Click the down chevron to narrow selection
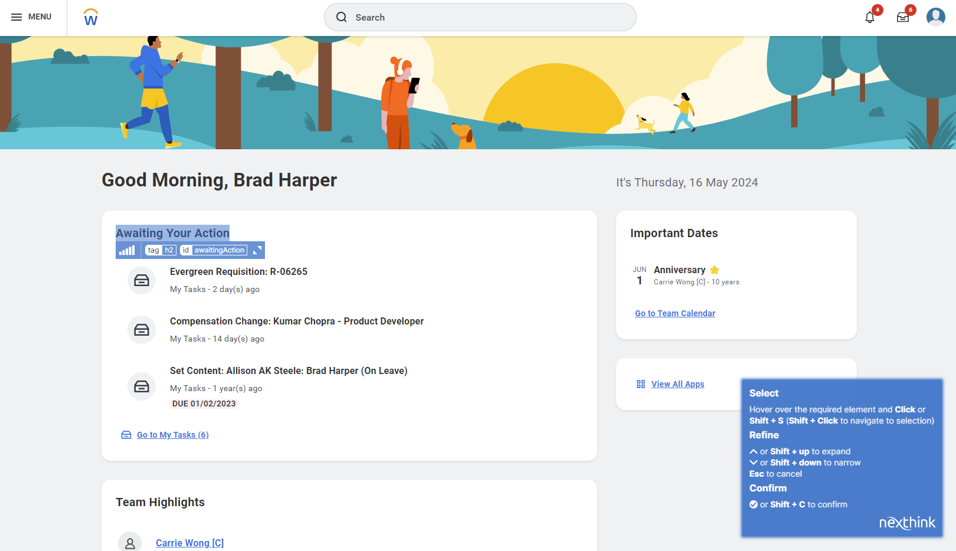This screenshot has height=551, width=956. 753,463
